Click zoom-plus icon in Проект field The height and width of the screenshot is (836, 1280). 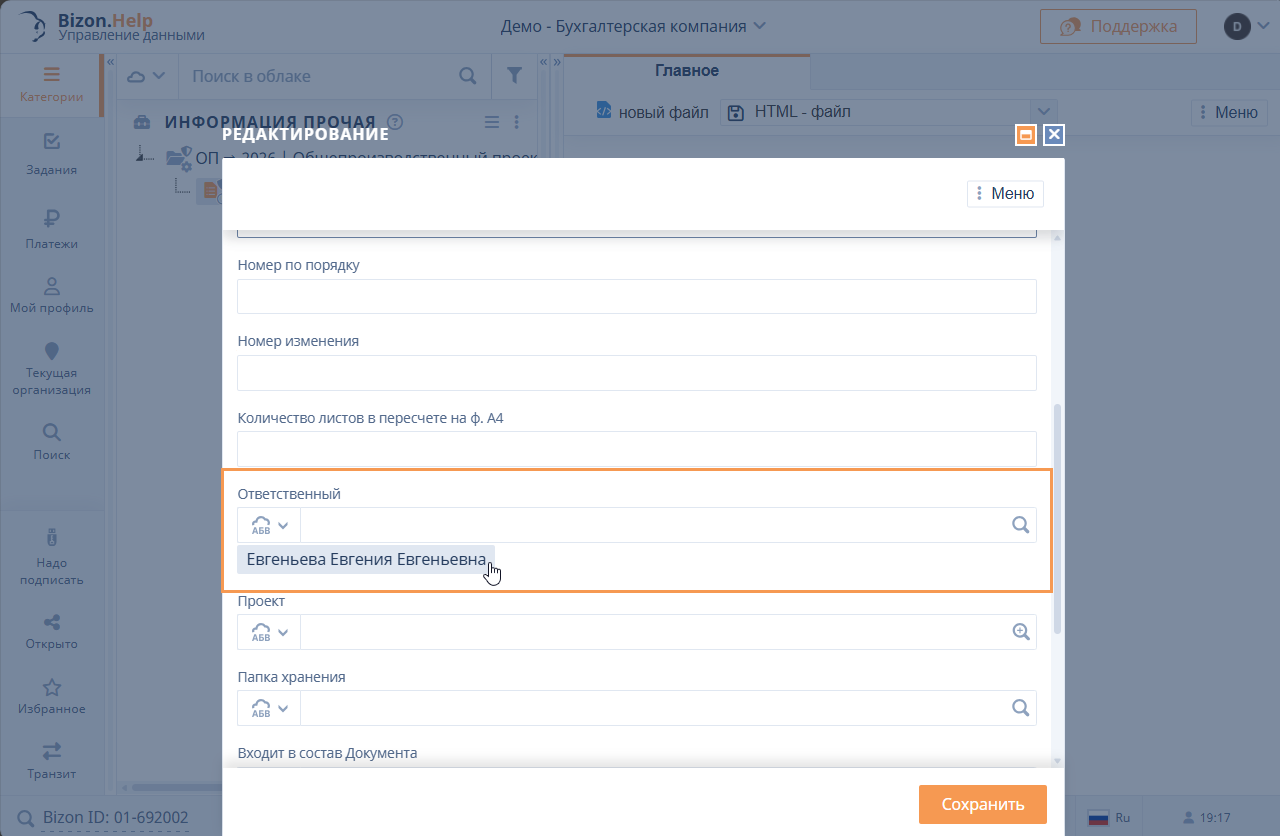1020,632
